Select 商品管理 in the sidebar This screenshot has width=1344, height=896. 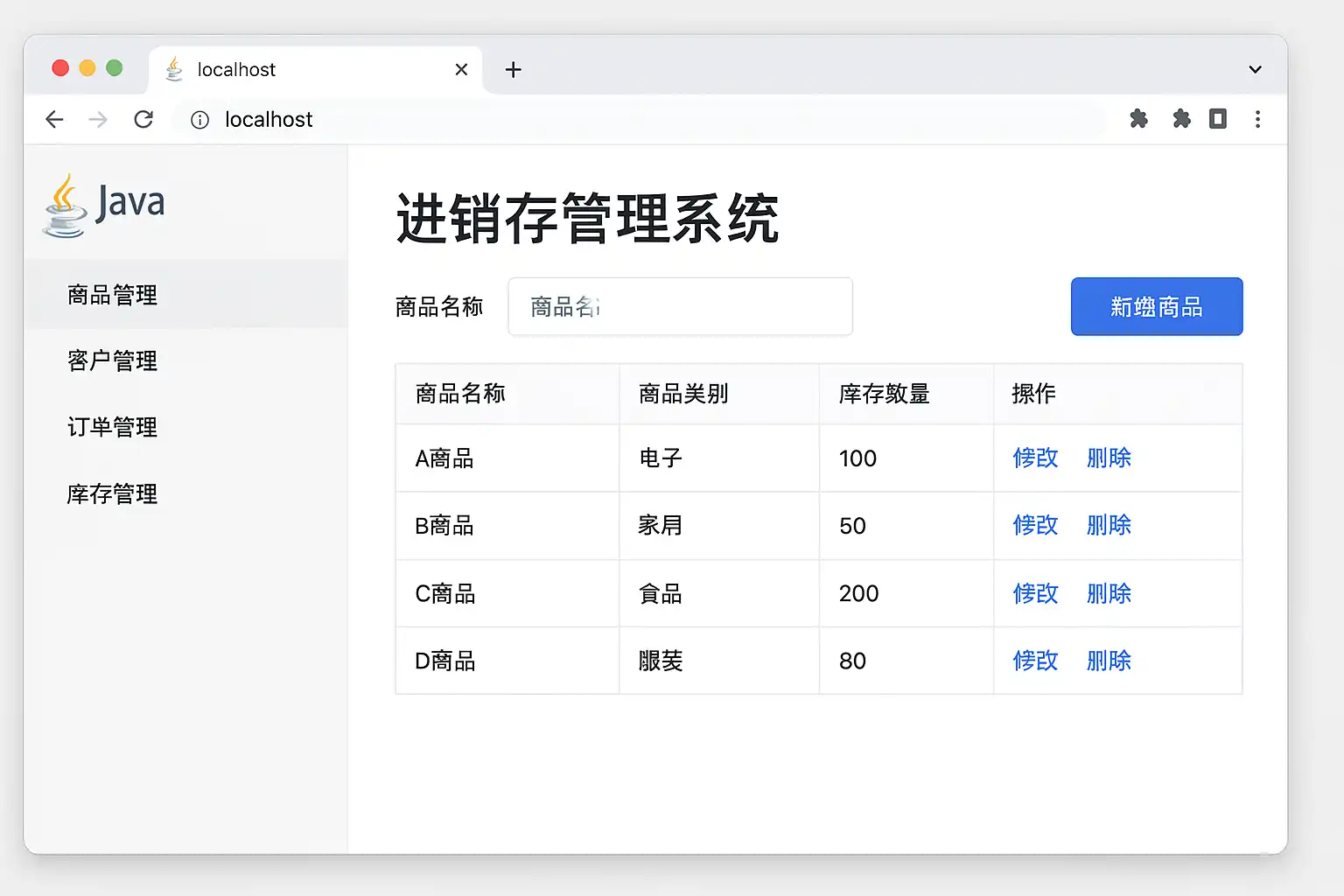112,295
